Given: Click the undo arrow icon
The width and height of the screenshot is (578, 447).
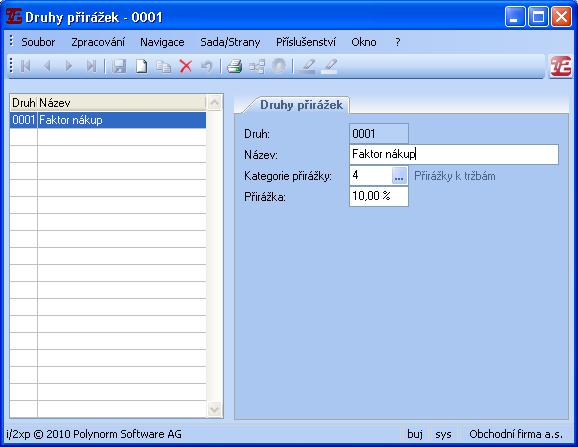Looking at the screenshot, I should (x=207, y=67).
